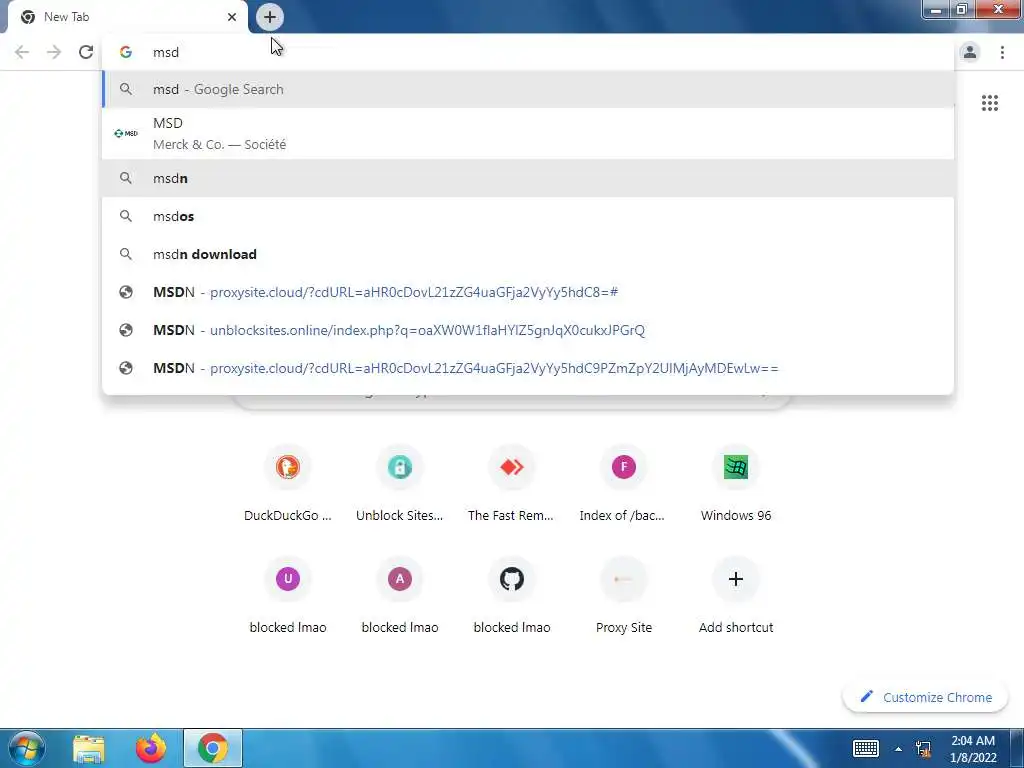
Task: Open MSDN proxysite.cloud suggestion ending with Lw==
Action: [528, 368]
